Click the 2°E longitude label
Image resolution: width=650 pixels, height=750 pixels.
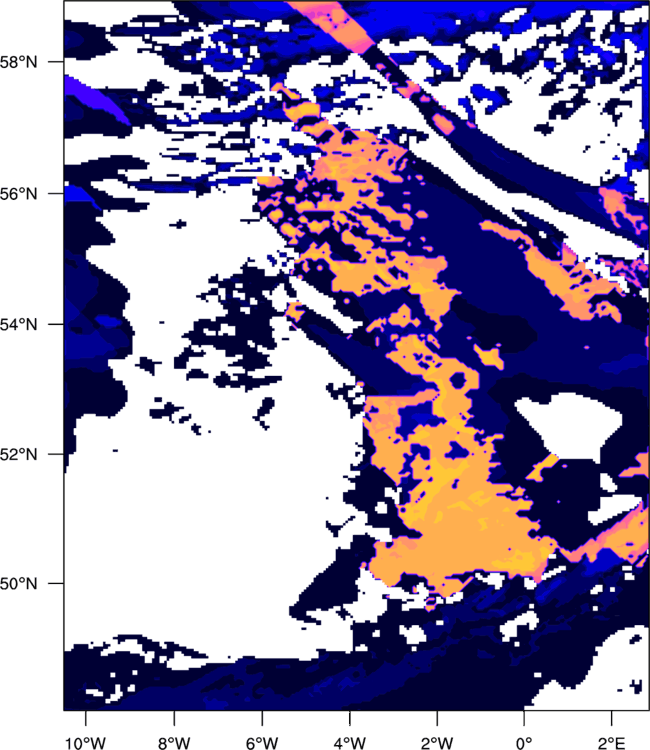[611, 742]
